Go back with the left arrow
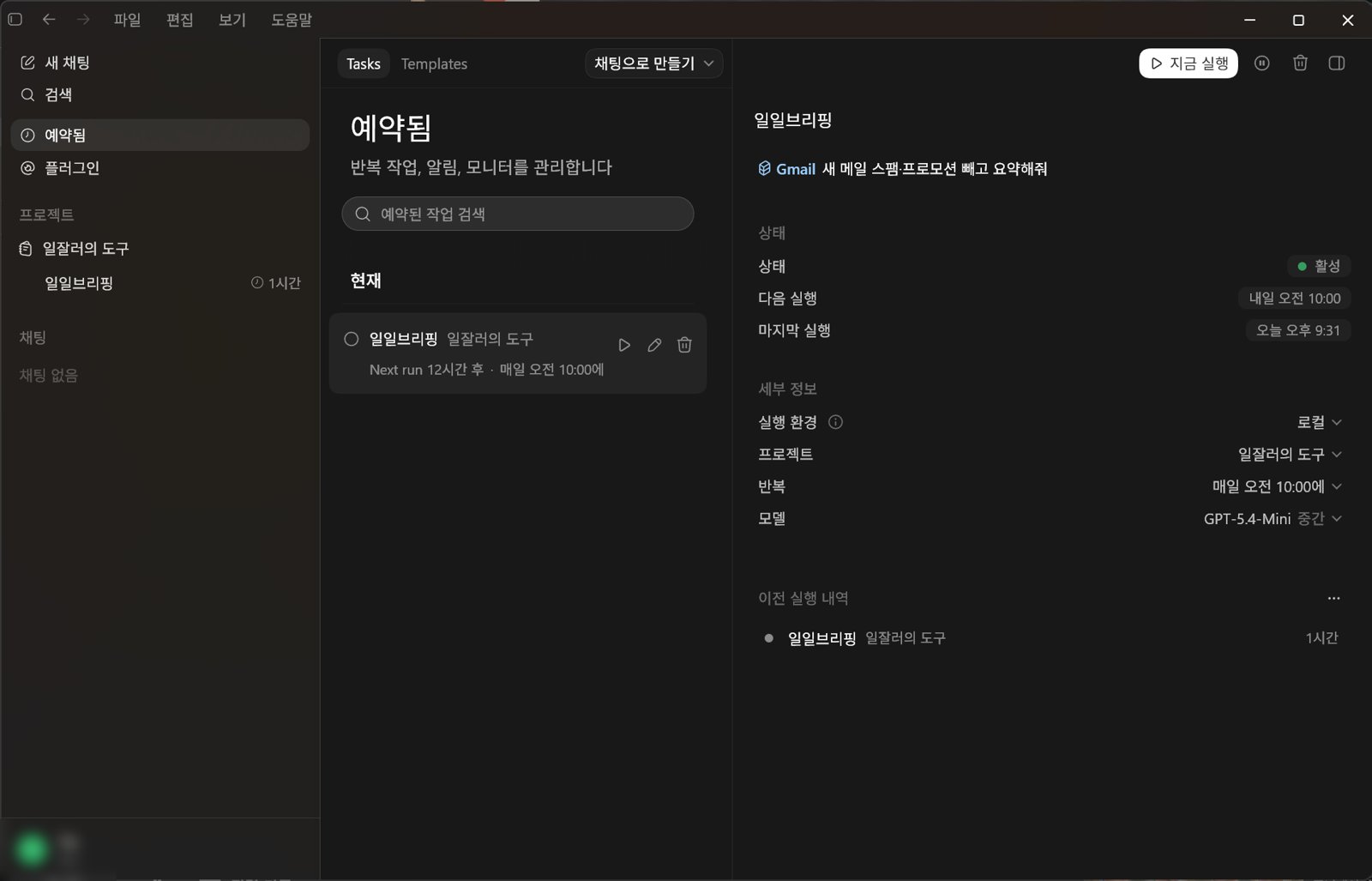Screen dimensions: 1372x881 pos(49,19)
